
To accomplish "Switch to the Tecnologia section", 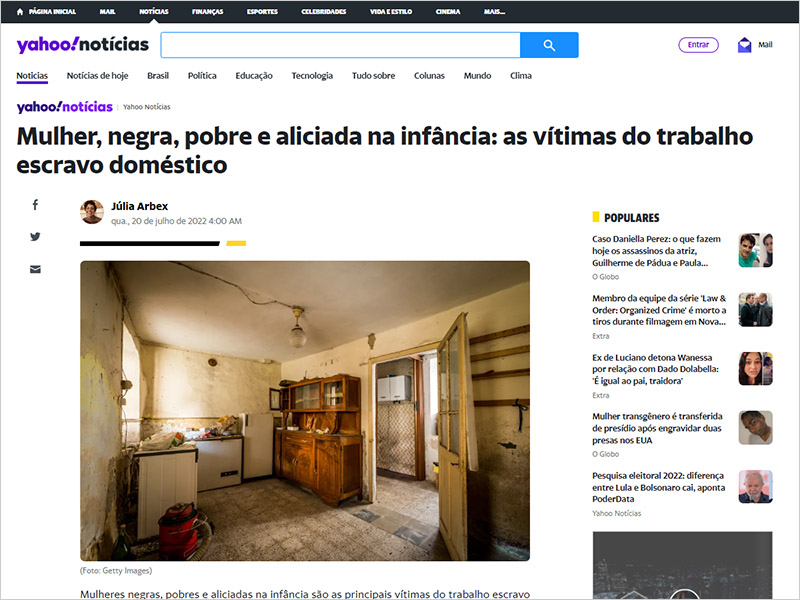I will click(312, 76).
